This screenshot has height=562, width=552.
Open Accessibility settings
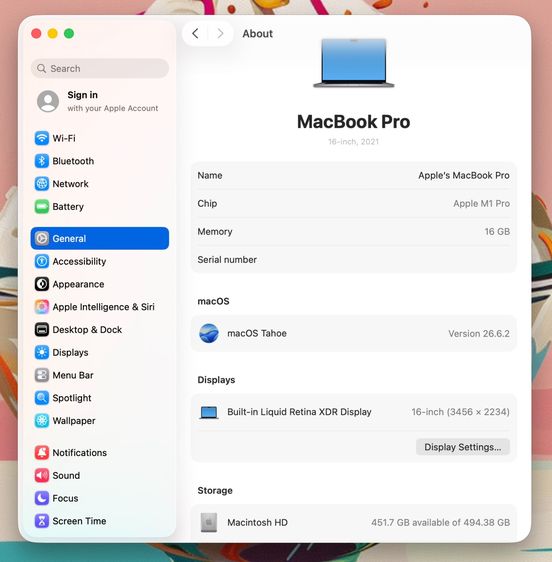100,261
